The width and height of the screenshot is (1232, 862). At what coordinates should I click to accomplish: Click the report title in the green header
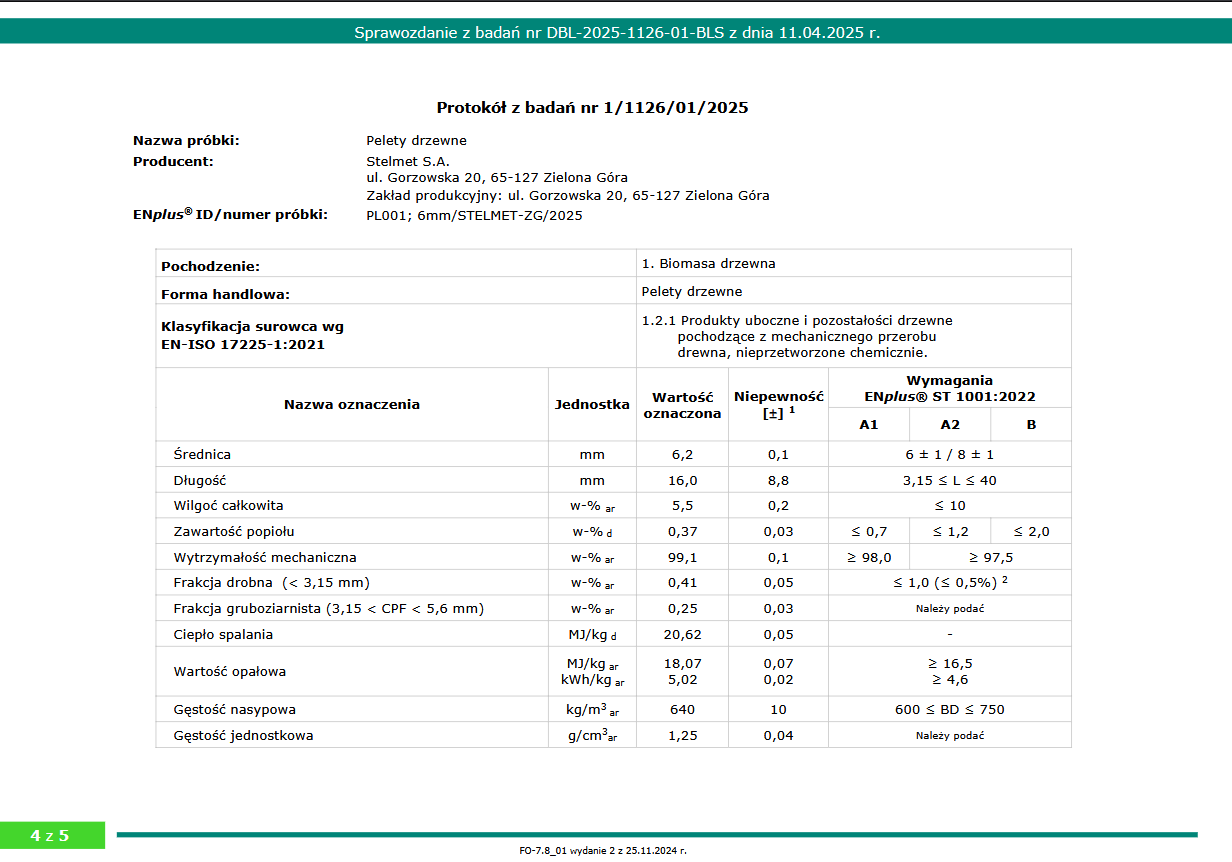coord(616,32)
